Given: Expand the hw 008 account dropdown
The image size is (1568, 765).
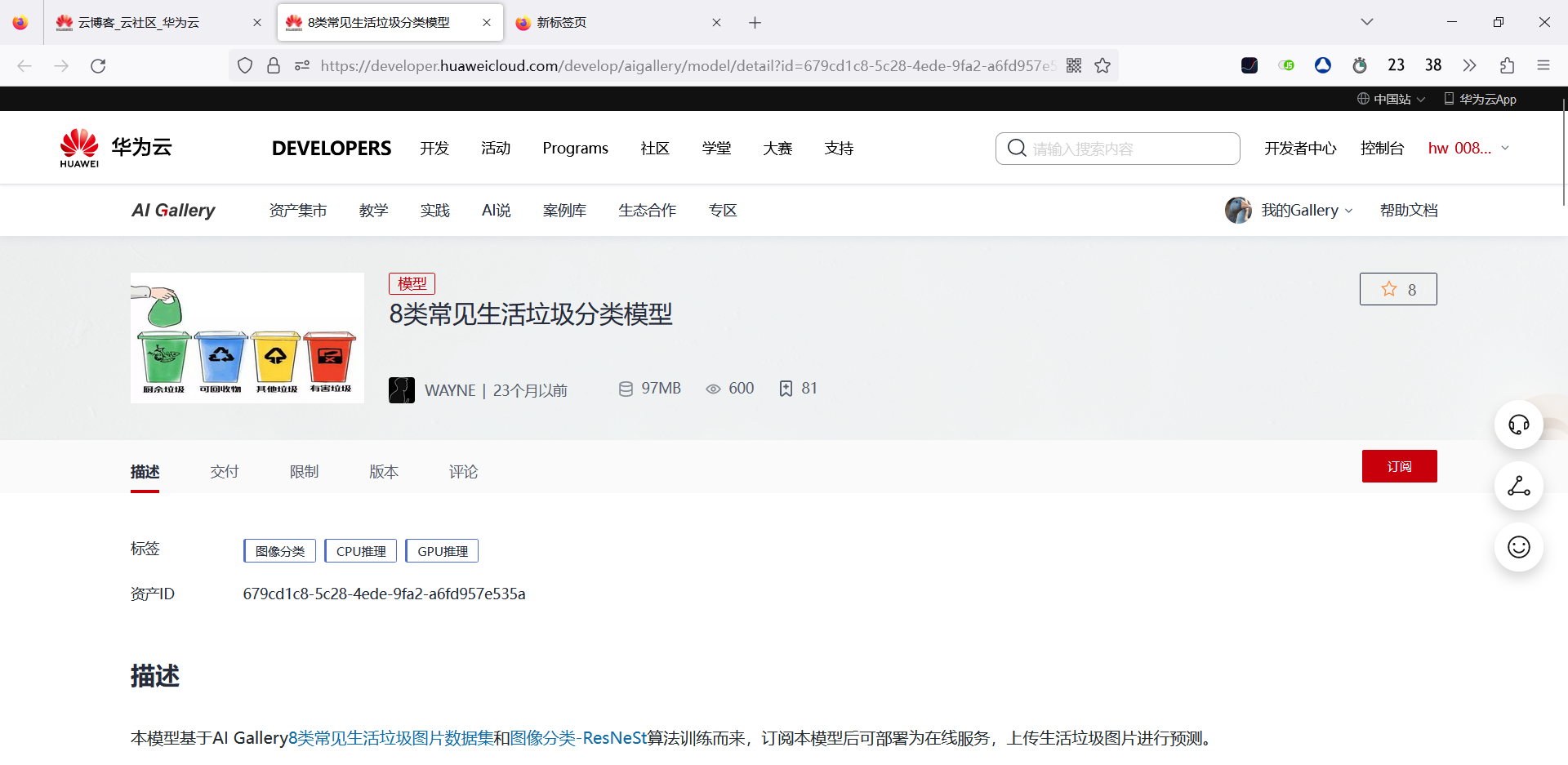Looking at the screenshot, I should tap(1468, 148).
